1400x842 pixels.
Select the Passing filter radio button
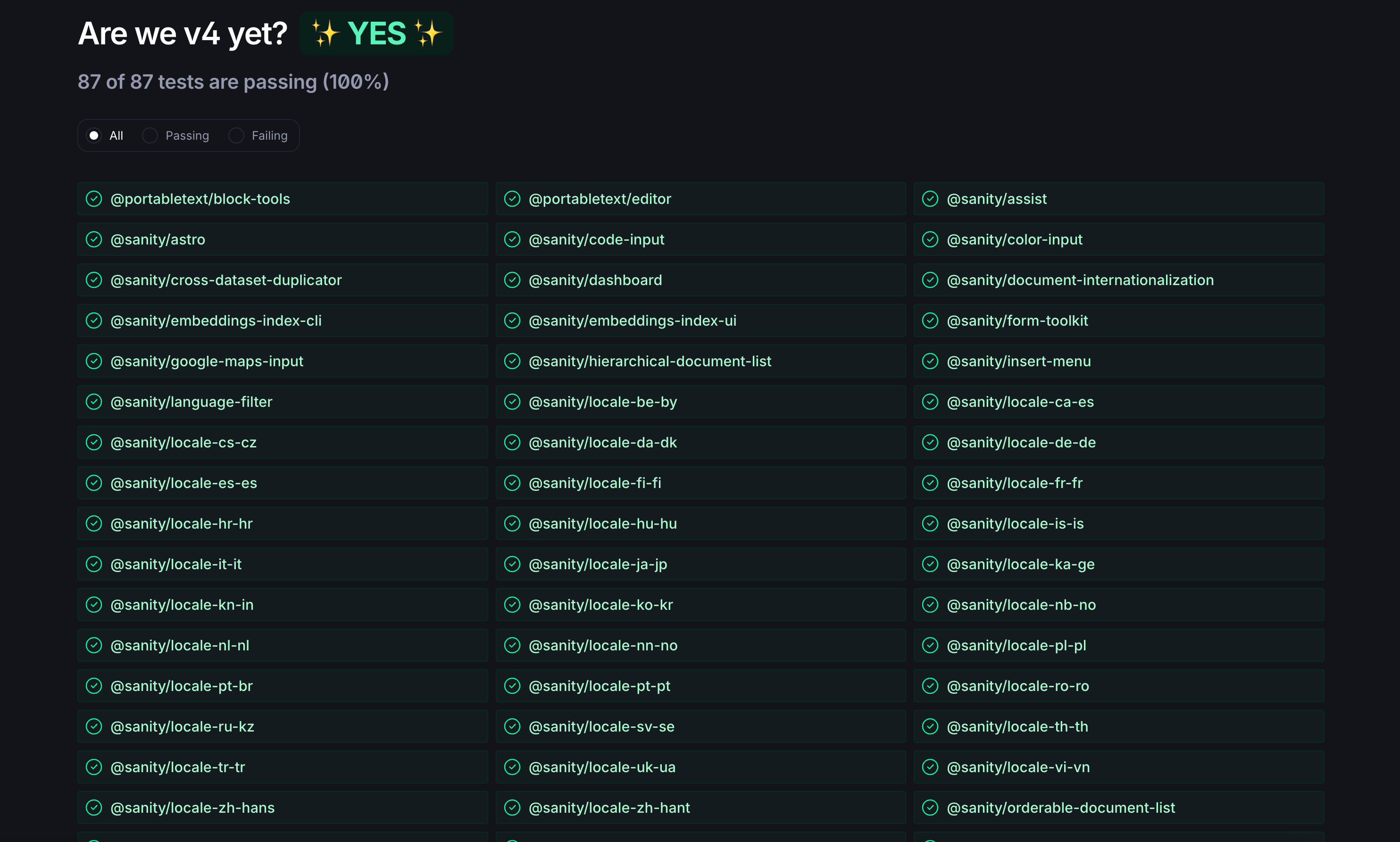[150, 135]
